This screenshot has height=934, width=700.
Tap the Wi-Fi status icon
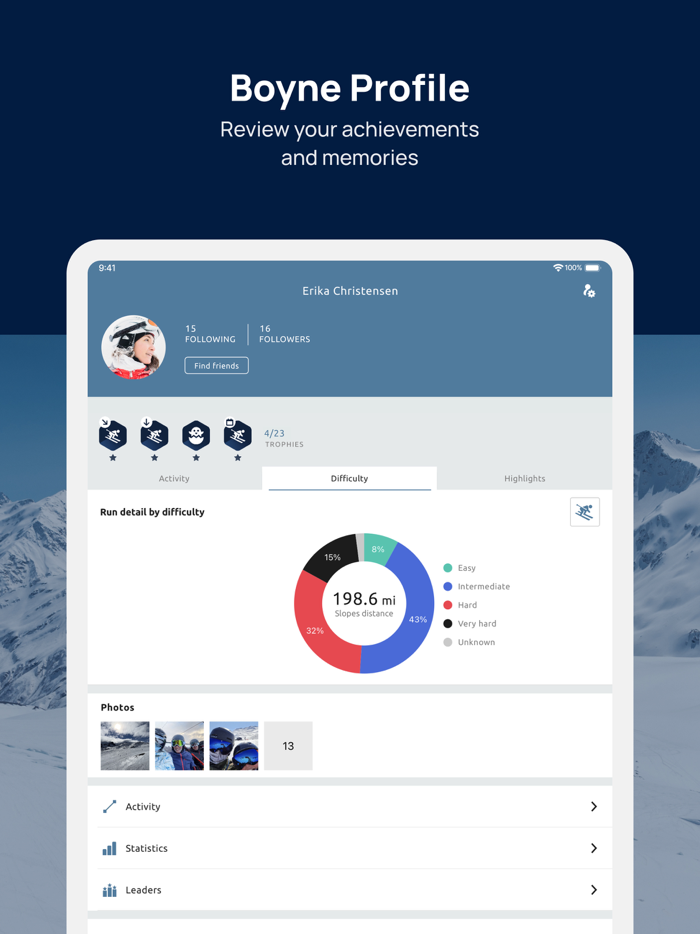click(x=558, y=268)
